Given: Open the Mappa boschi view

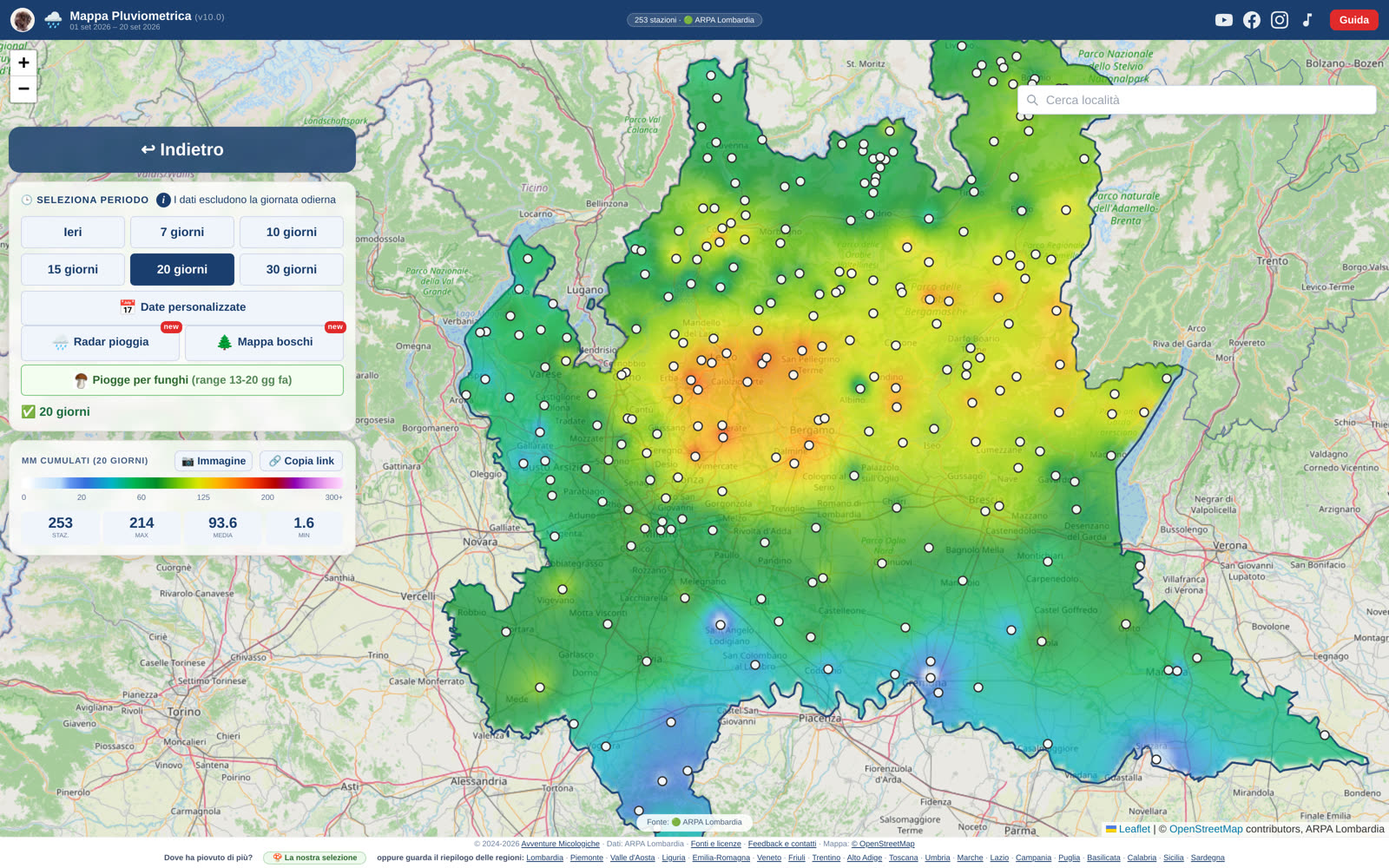Looking at the screenshot, I should point(265,342).
